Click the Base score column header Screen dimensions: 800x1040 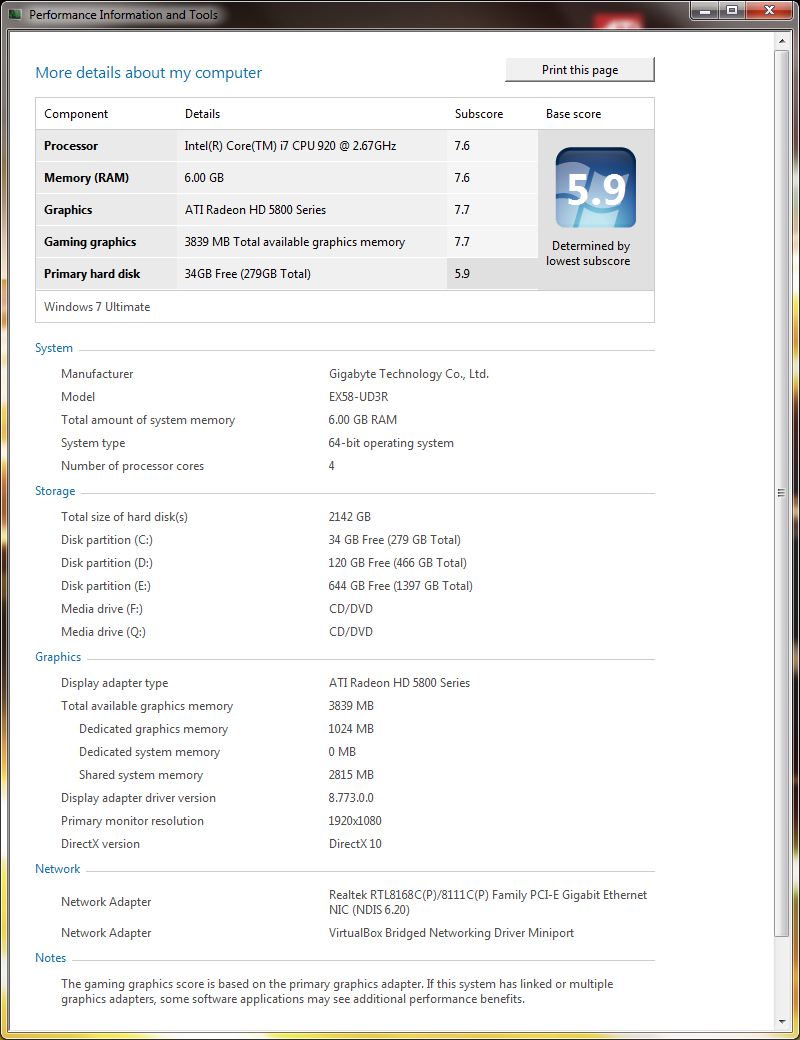573,114
